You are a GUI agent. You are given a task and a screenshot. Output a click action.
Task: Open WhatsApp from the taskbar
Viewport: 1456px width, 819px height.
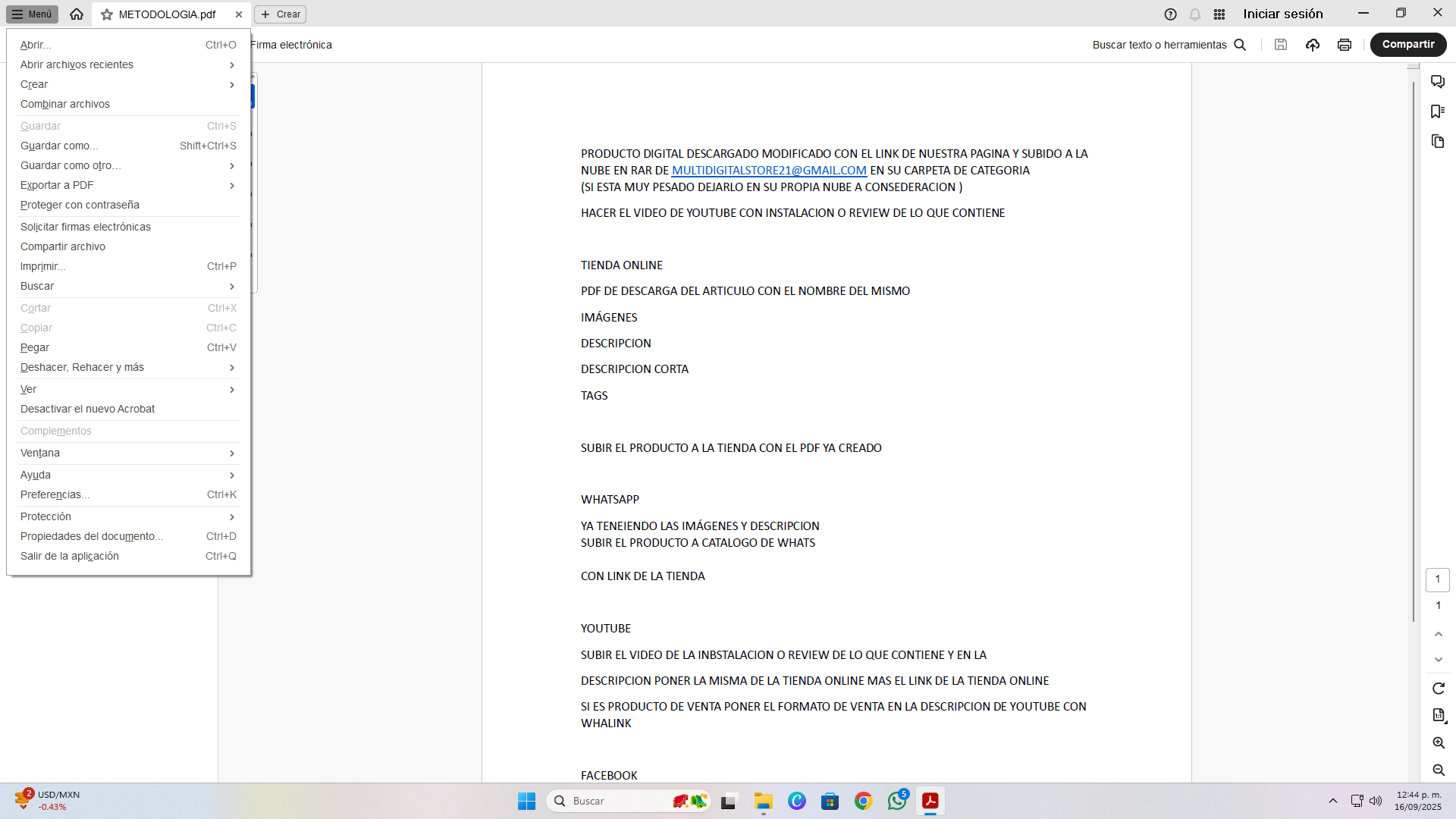point(897,801)
